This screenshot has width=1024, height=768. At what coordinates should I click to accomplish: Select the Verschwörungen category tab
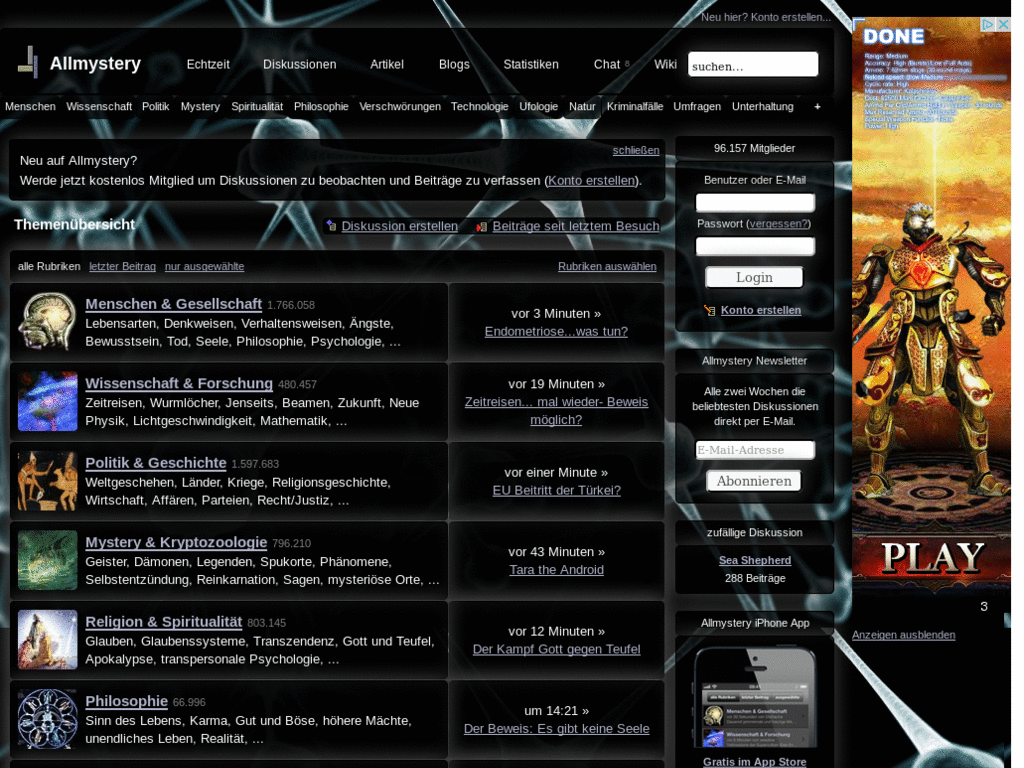[x=400, y=106]
